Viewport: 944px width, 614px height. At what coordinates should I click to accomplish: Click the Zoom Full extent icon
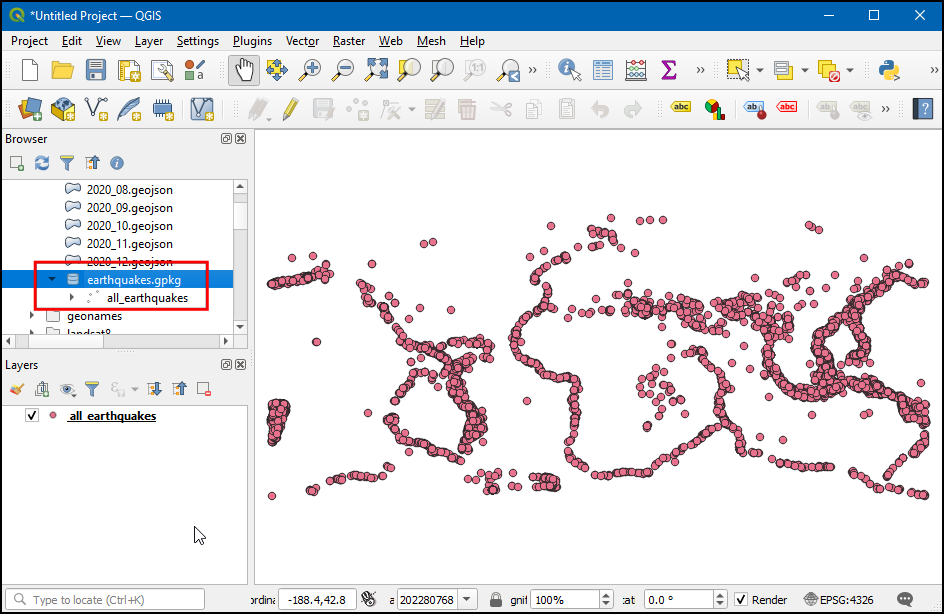coord(376,70)
